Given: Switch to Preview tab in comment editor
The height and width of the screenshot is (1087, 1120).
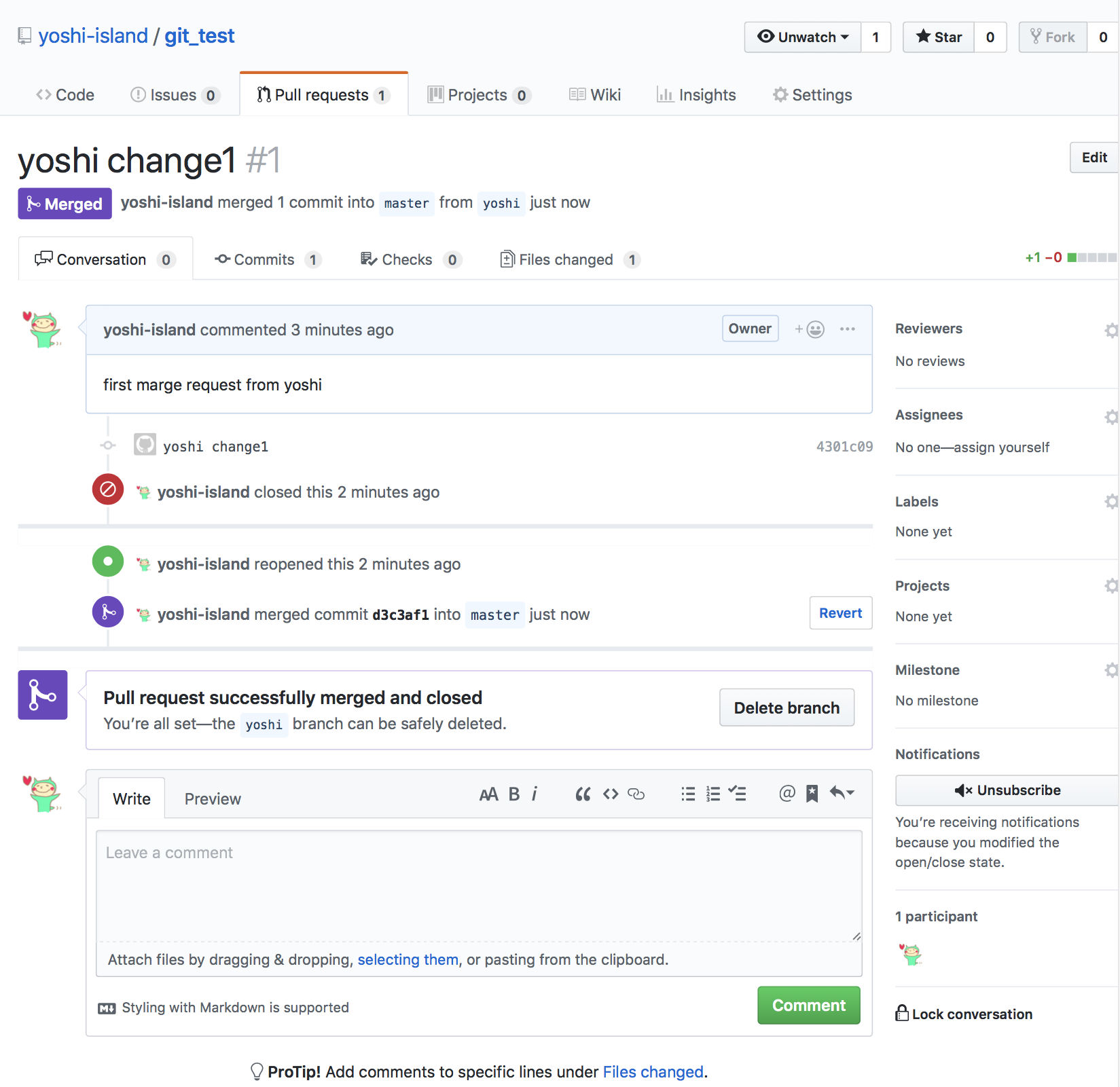Looking at the screenshot, I should tap(213, 798).
